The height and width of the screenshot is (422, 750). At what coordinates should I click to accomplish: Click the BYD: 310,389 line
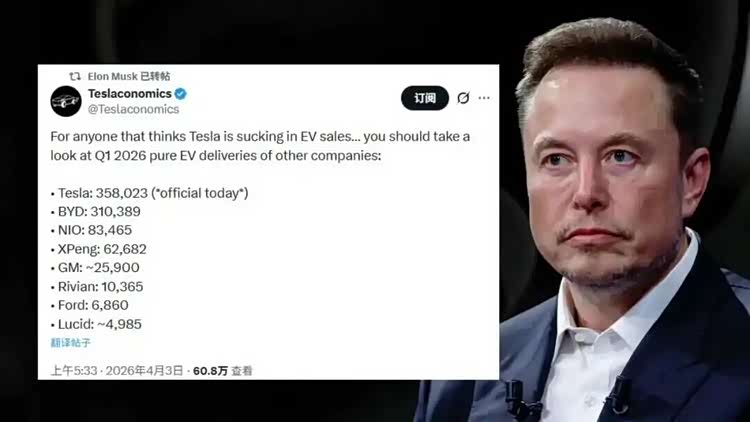point(96,212)
